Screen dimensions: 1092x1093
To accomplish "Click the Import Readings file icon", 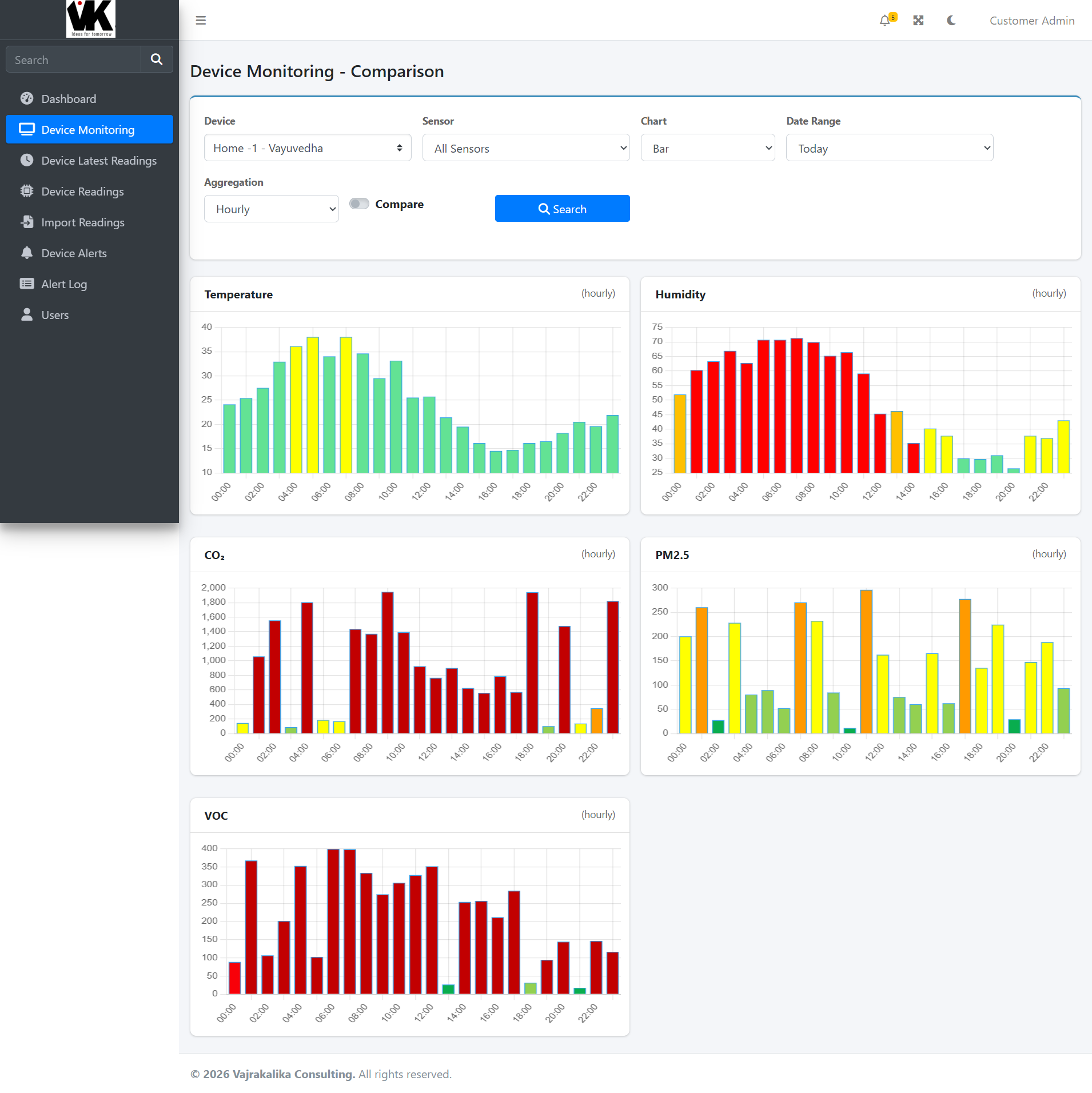I will pos(27,222).
